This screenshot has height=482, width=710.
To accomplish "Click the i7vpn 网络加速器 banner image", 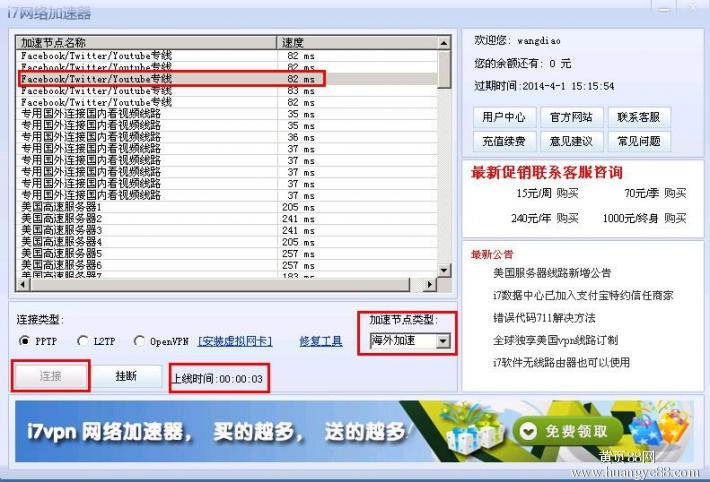I will point(354,431).
